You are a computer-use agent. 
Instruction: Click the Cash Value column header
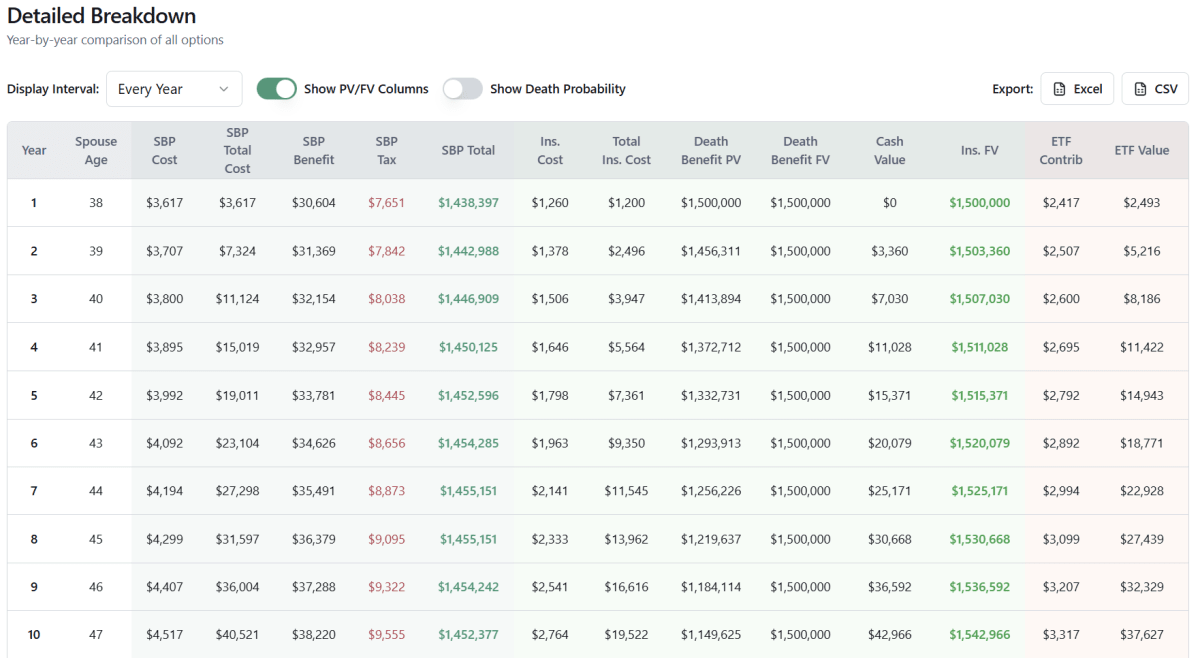click(x=889, y=150)
